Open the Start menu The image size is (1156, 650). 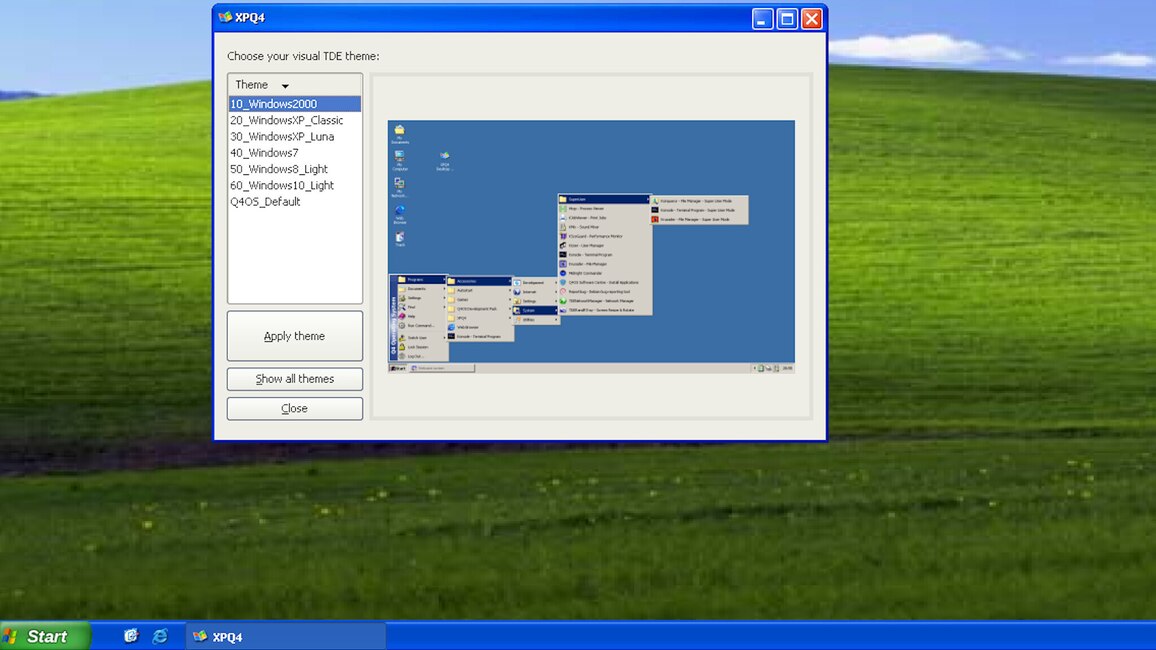click(x=45, y=636)
